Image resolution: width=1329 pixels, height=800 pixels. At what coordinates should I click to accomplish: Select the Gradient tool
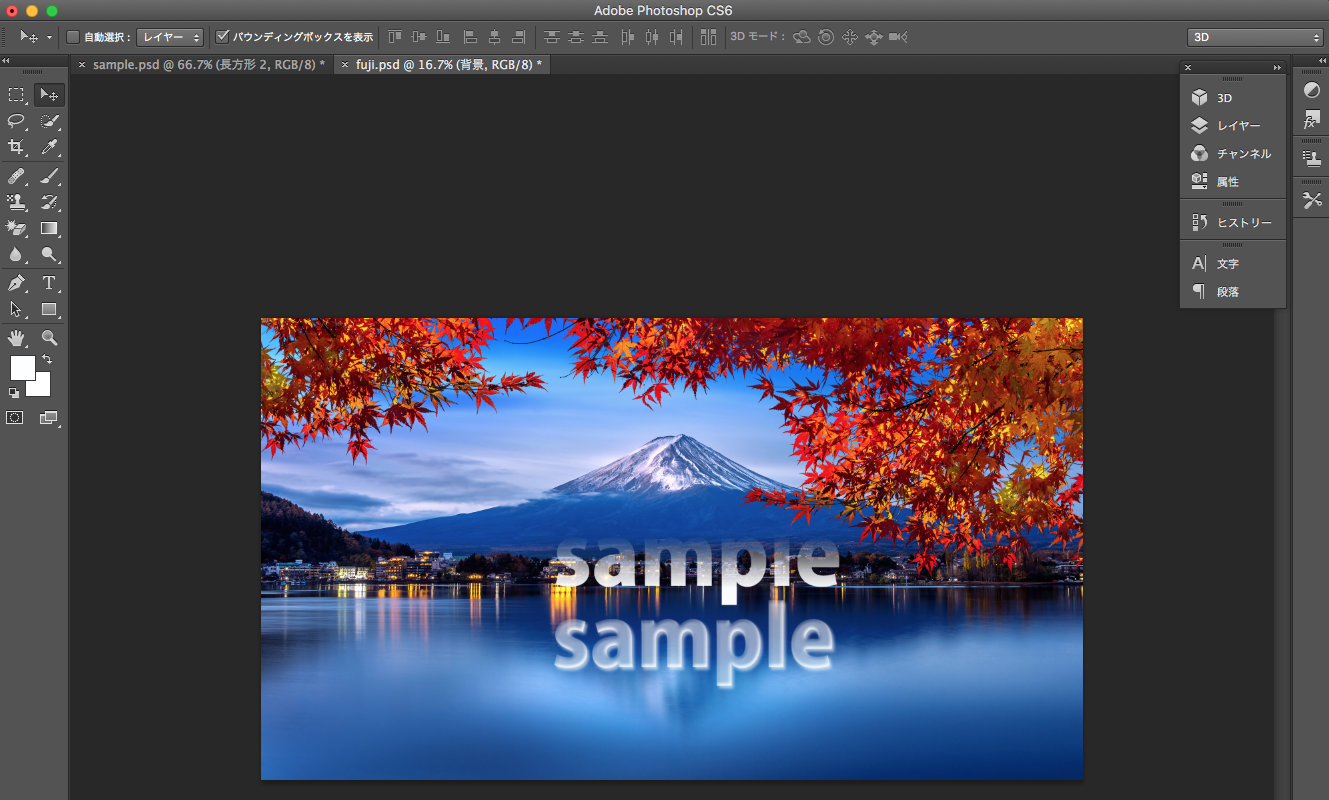[x=49, y=229]
